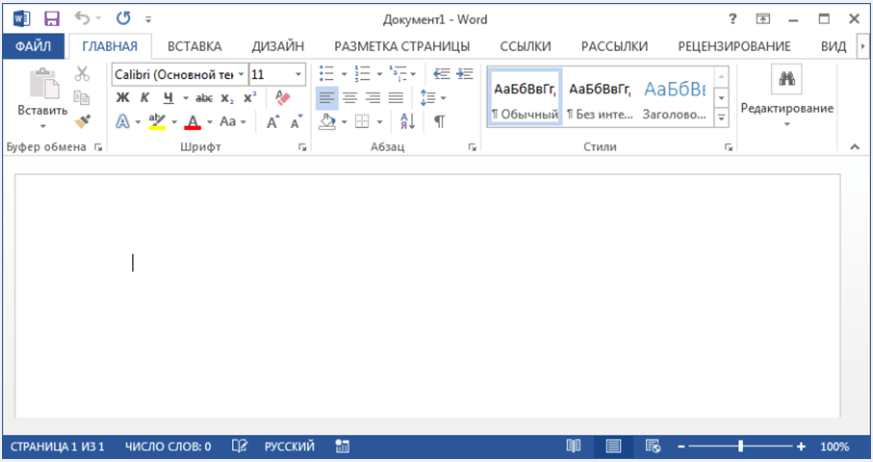Screen dimensions: 873x462
Task: Click the Cut scissors icon
Action: tap(82, 74)
